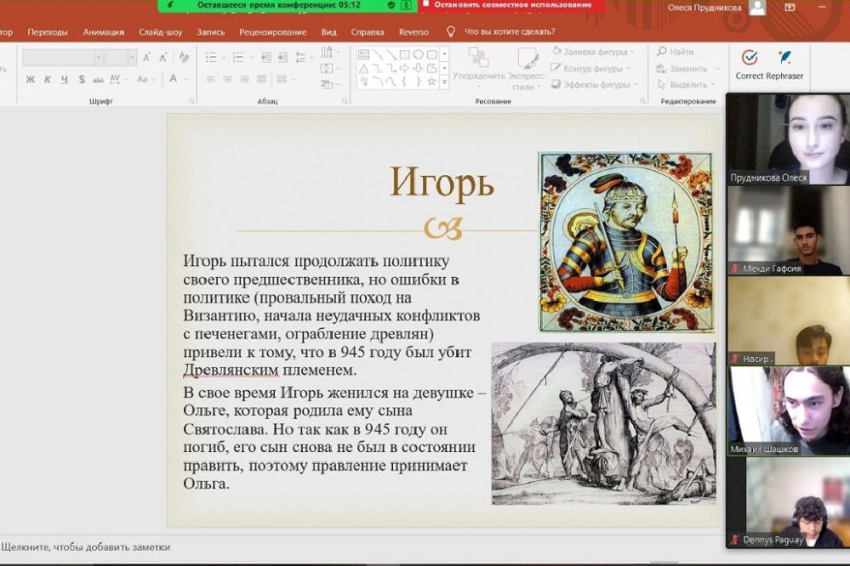This screenshot has height=566, width=850.
Task: Justify text in paragraph group
Action: [261, 80]
